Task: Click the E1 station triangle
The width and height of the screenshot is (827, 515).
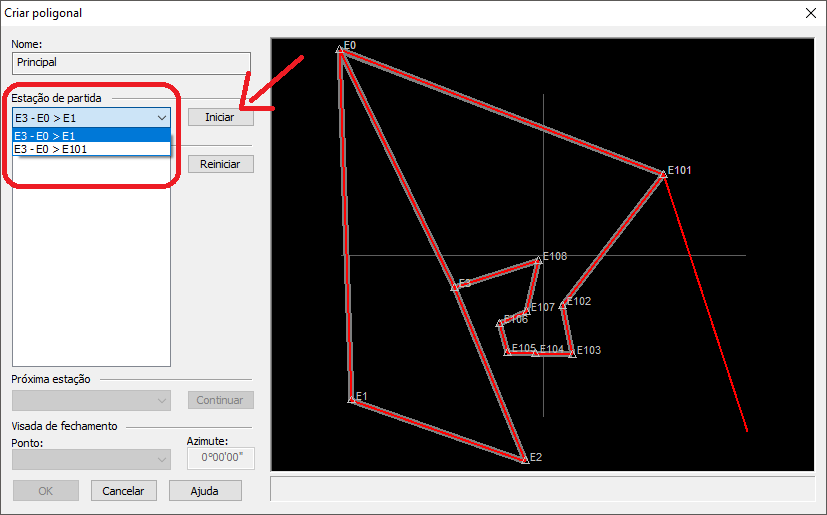Action: click(352, 399)
